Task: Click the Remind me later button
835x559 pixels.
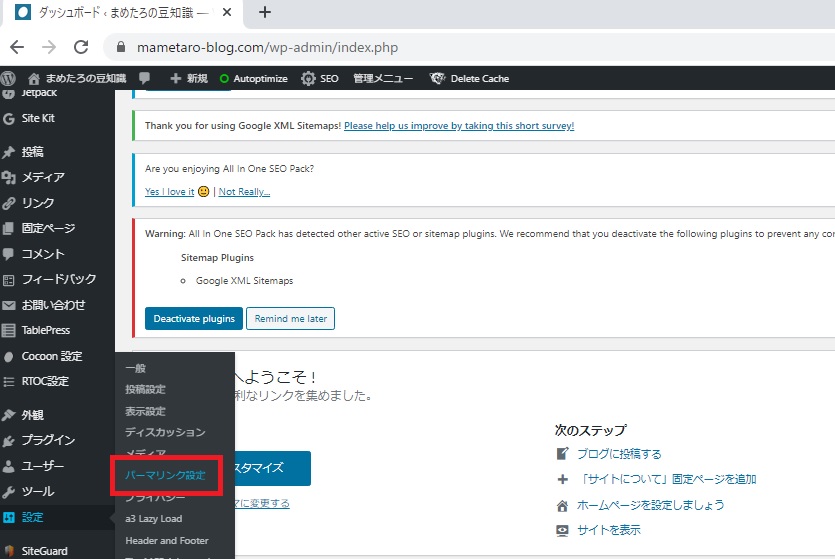Action: [290, 318]
